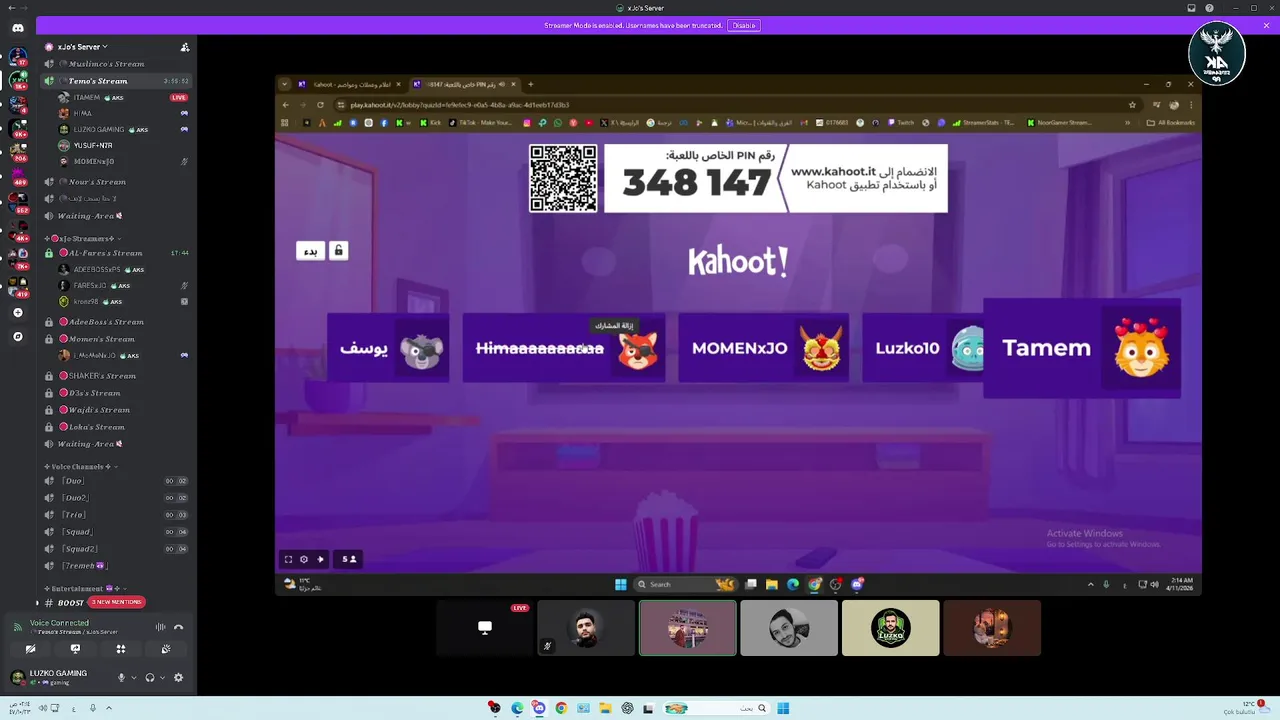Click the Kahoot player count icon
1280x720 pixels.
350,559
